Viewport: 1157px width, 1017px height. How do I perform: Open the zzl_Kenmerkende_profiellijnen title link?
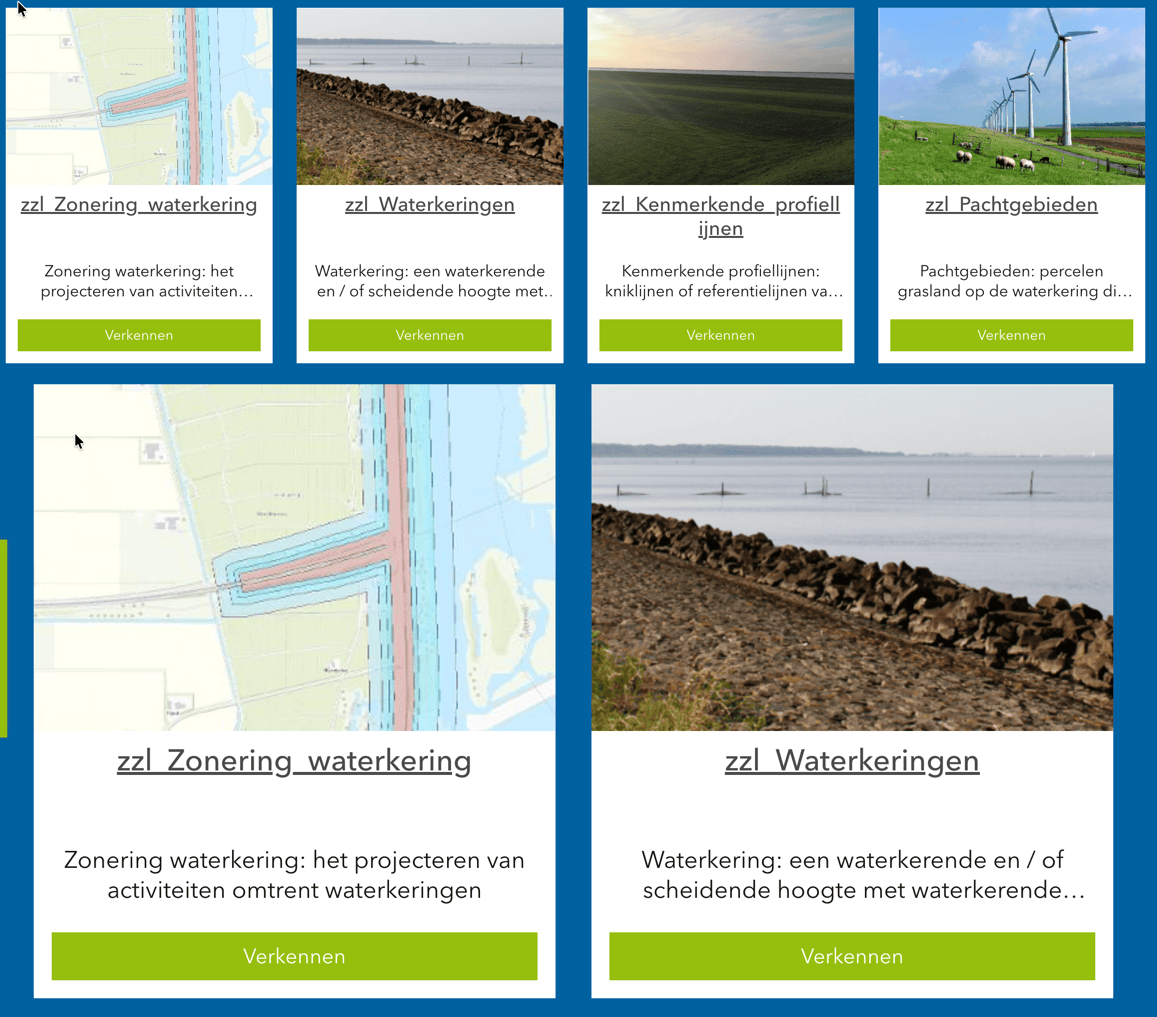(720, 216)
